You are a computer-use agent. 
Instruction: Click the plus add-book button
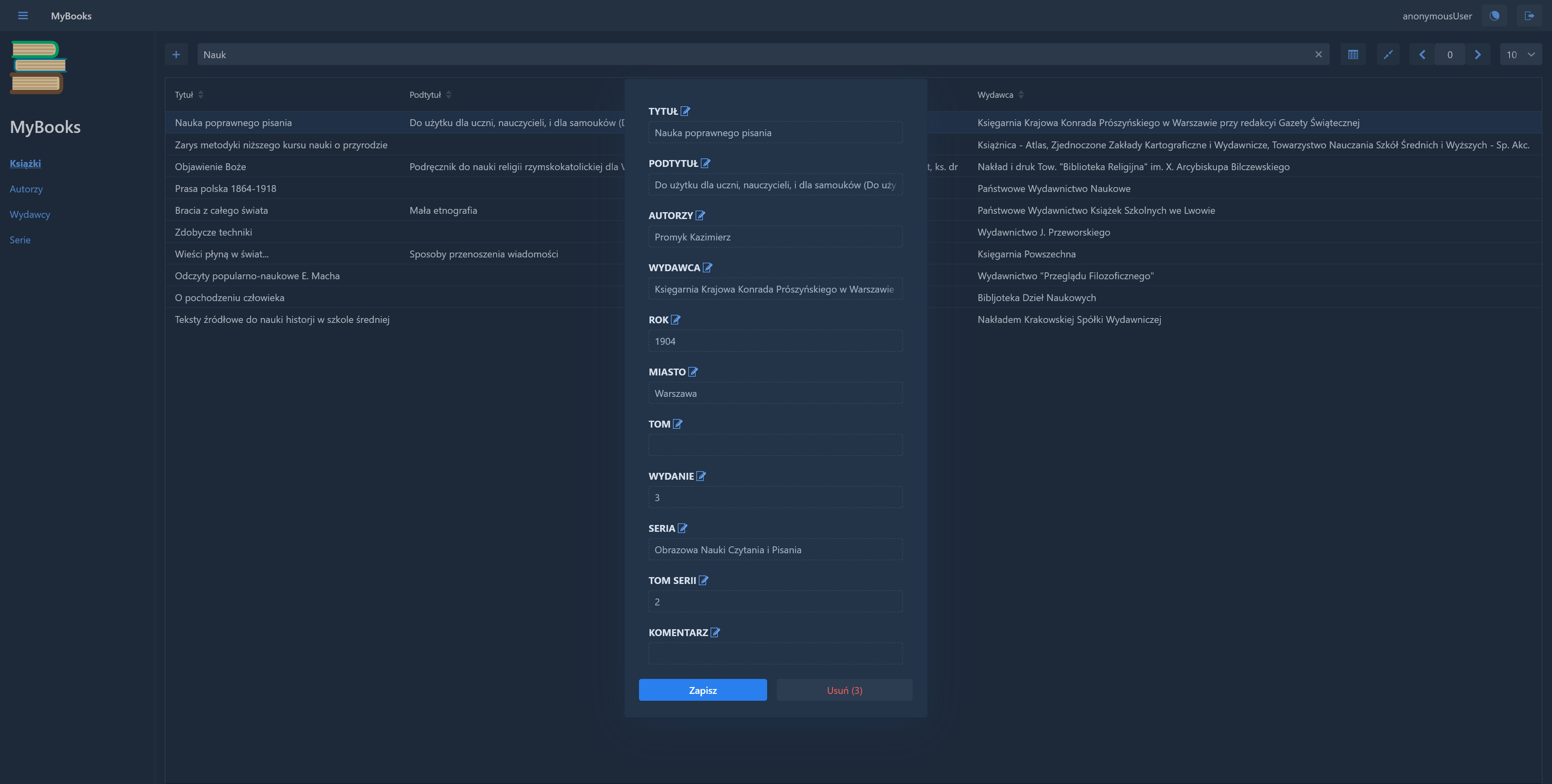click(x=176, y=54)
